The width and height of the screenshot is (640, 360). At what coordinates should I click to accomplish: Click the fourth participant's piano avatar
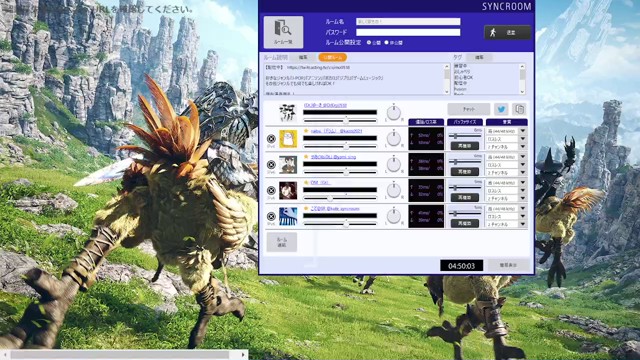[x=288, y=216]
